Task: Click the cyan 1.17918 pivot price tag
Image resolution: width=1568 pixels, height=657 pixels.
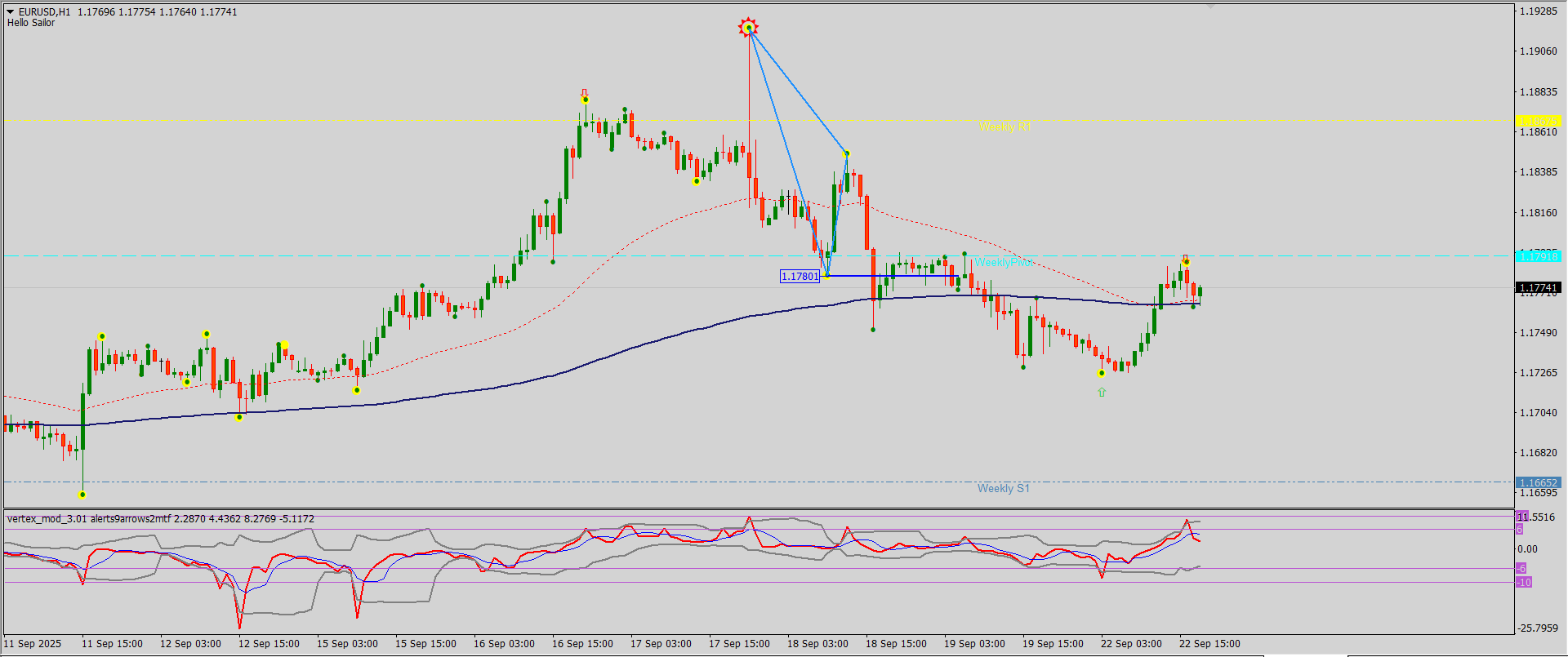Action: pyautogui.click(x=1539, y=256)
